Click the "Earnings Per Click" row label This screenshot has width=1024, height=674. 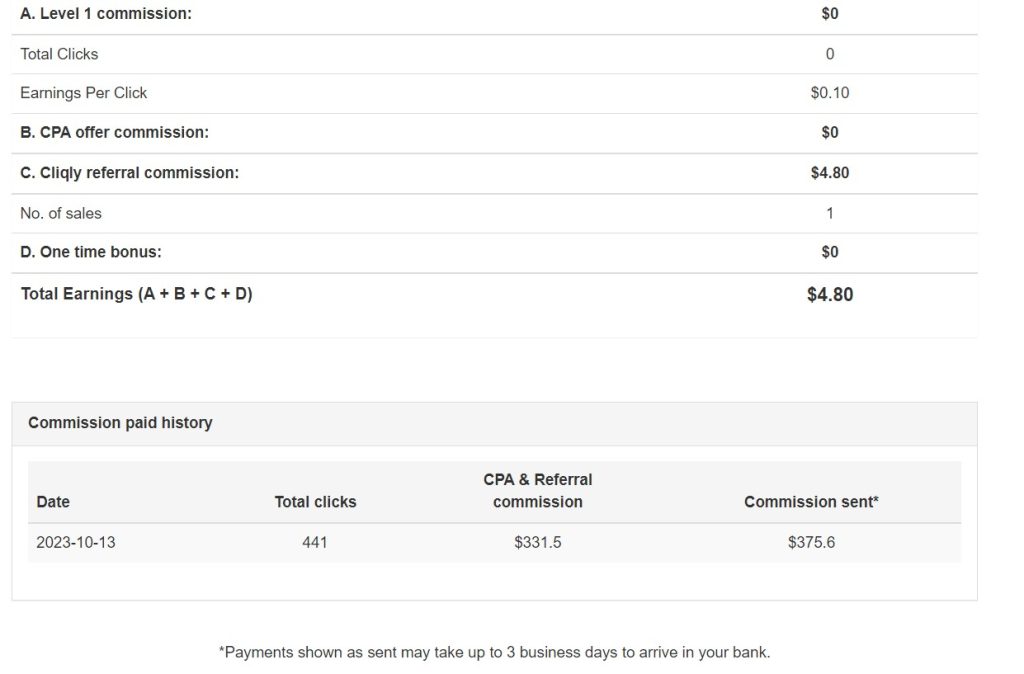pyautogui.click(x=83, y=93)
